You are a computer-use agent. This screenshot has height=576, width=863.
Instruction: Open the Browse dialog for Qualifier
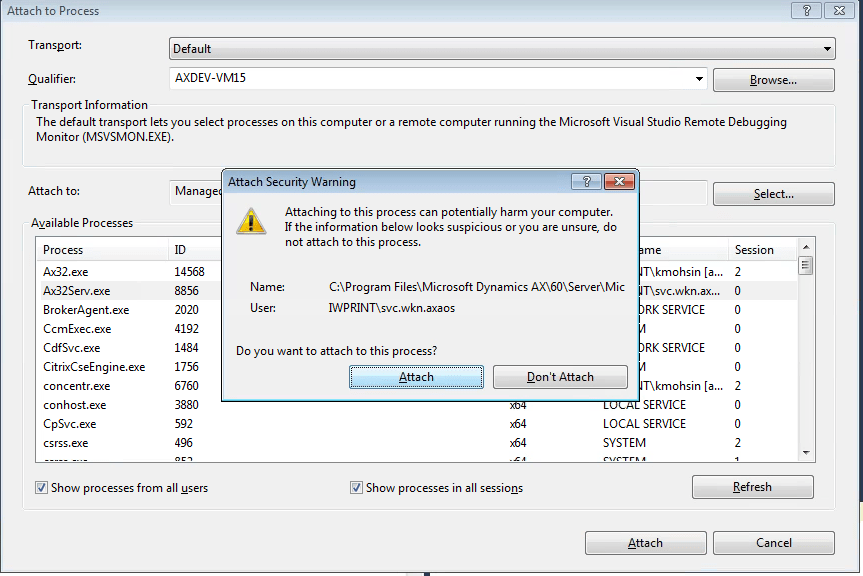[x=772, y=79]
